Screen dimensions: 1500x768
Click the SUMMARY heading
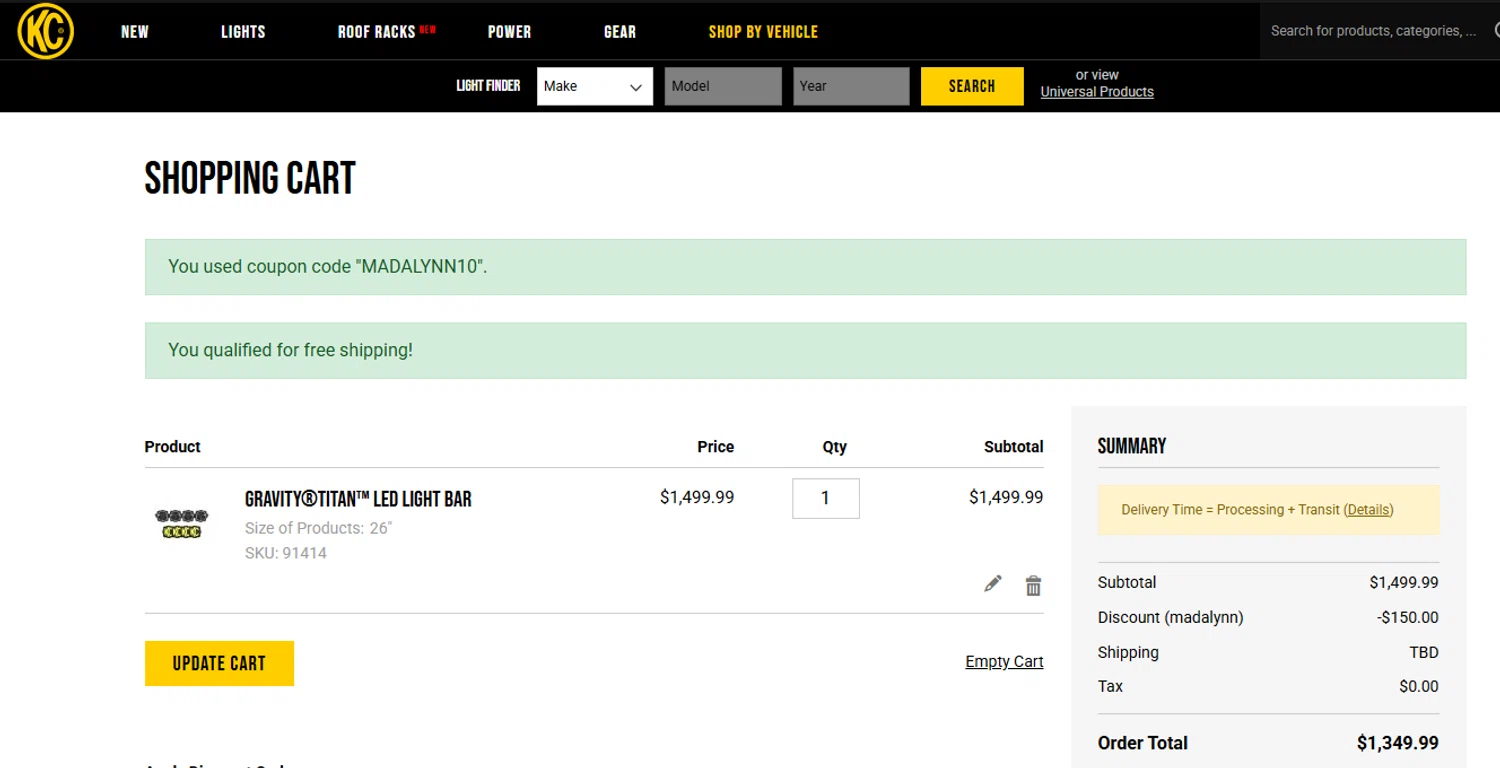point(1132,446)
